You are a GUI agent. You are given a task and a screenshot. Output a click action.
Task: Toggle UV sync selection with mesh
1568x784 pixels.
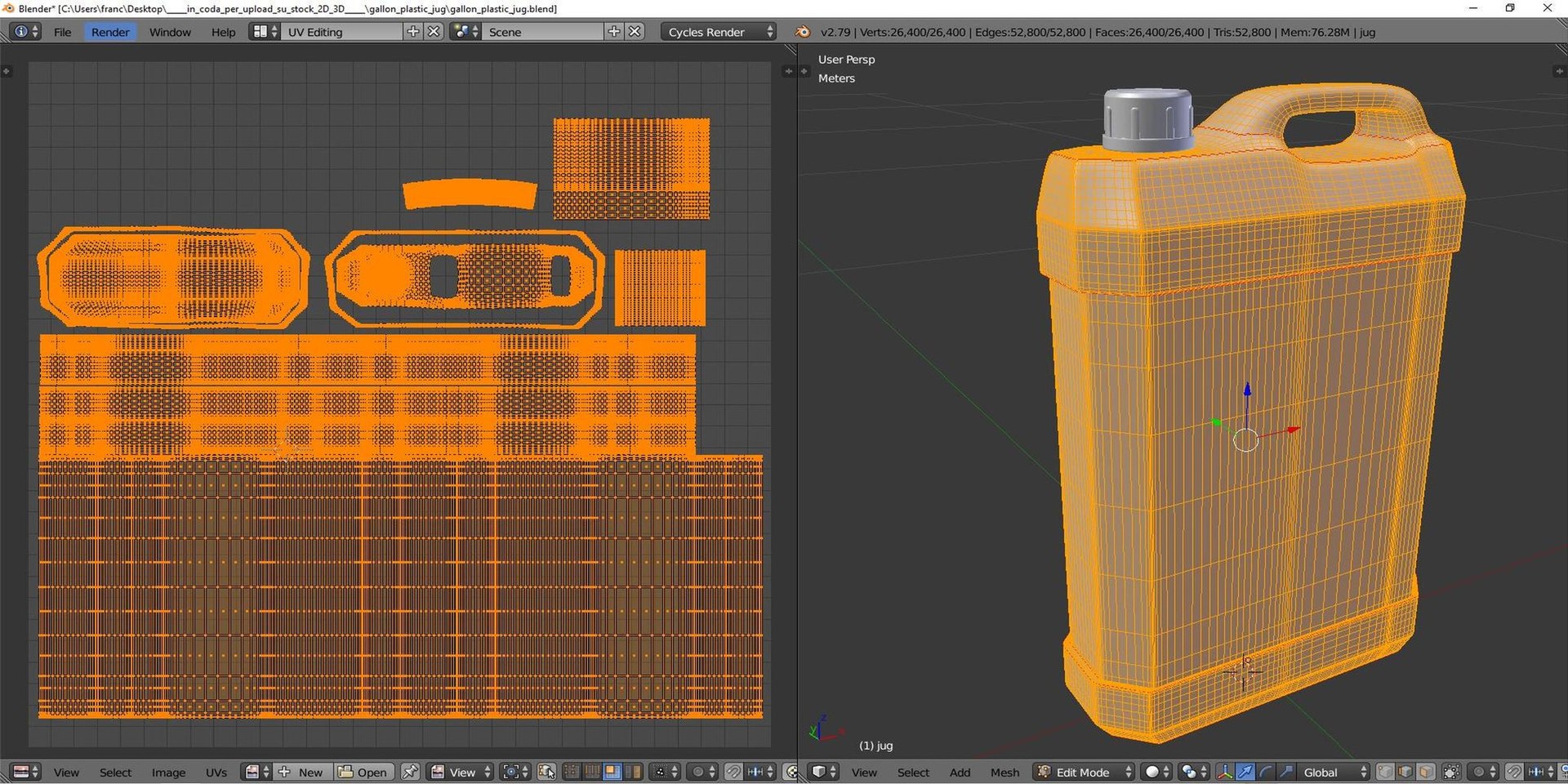pos(546,772)
